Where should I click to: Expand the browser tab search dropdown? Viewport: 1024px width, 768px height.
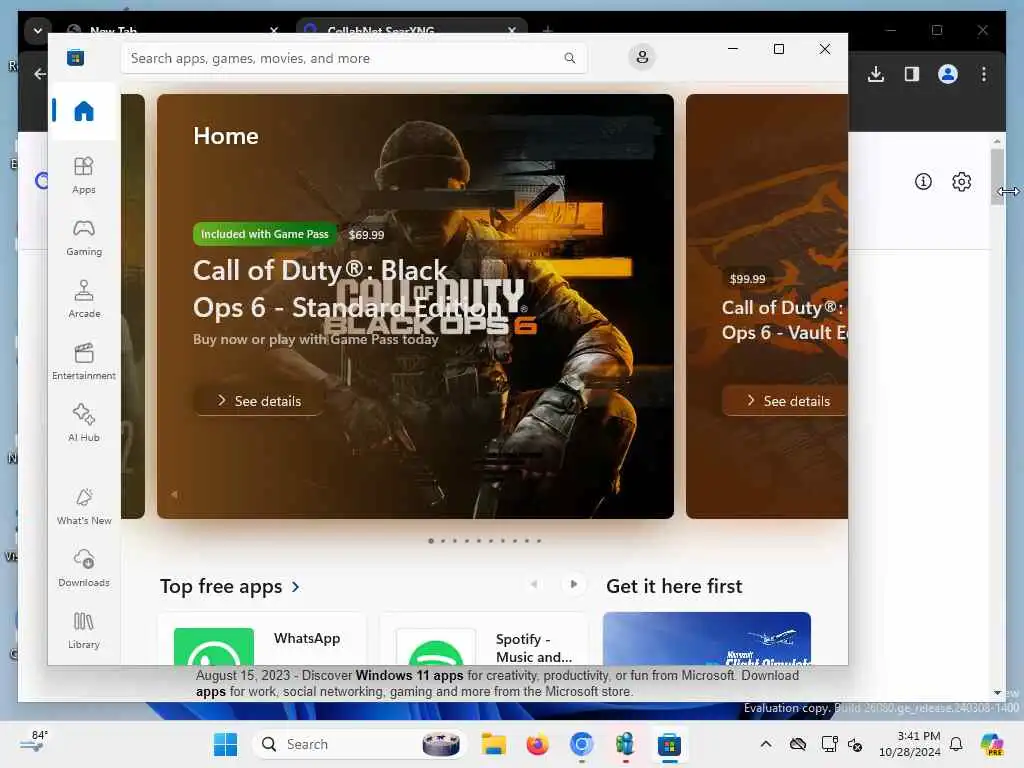(x=38, y=30)
